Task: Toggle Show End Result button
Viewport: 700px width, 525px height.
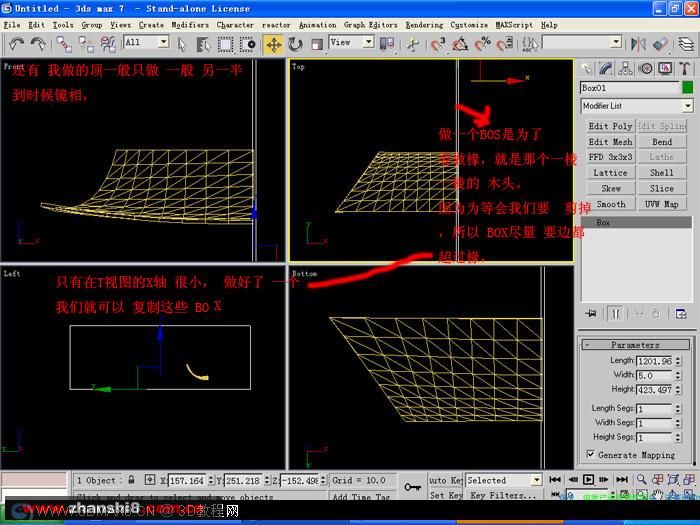Action: click(x=615, y=314)
